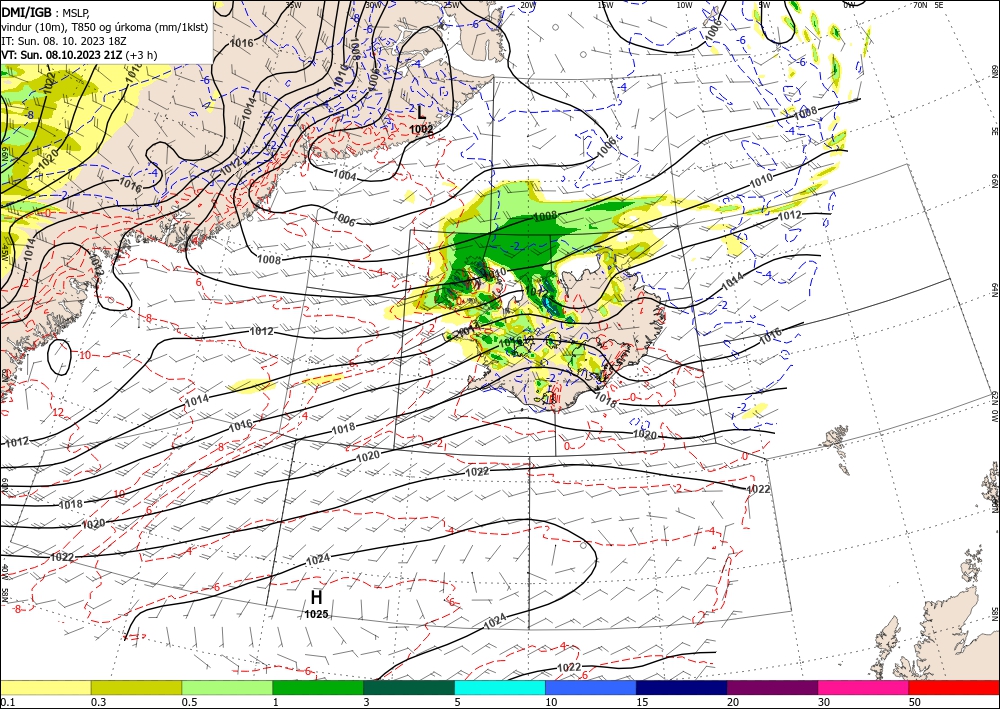Select the dark green 3–5 legend swatch
The height and width of the screenshot is (709, 1000).
coord(409,687)
